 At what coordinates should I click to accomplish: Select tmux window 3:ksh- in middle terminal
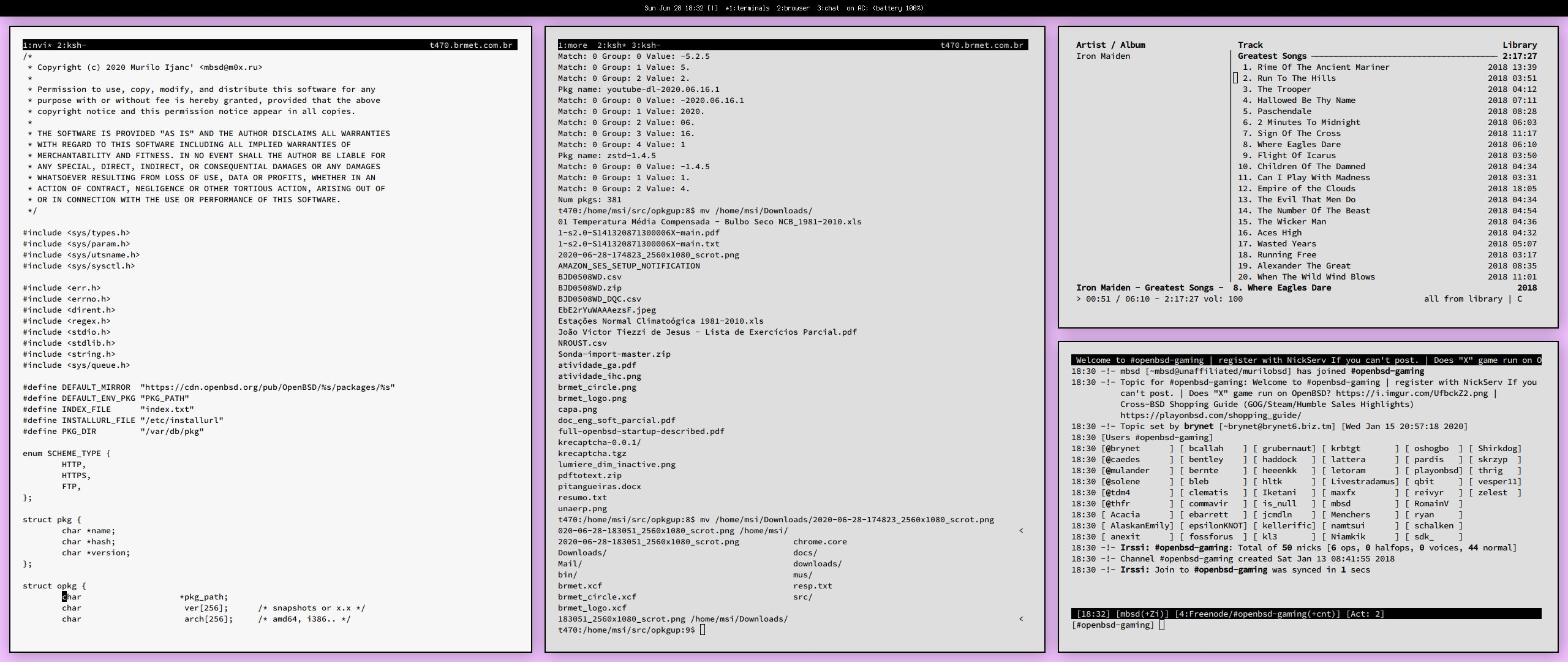[x=646, y=45]
